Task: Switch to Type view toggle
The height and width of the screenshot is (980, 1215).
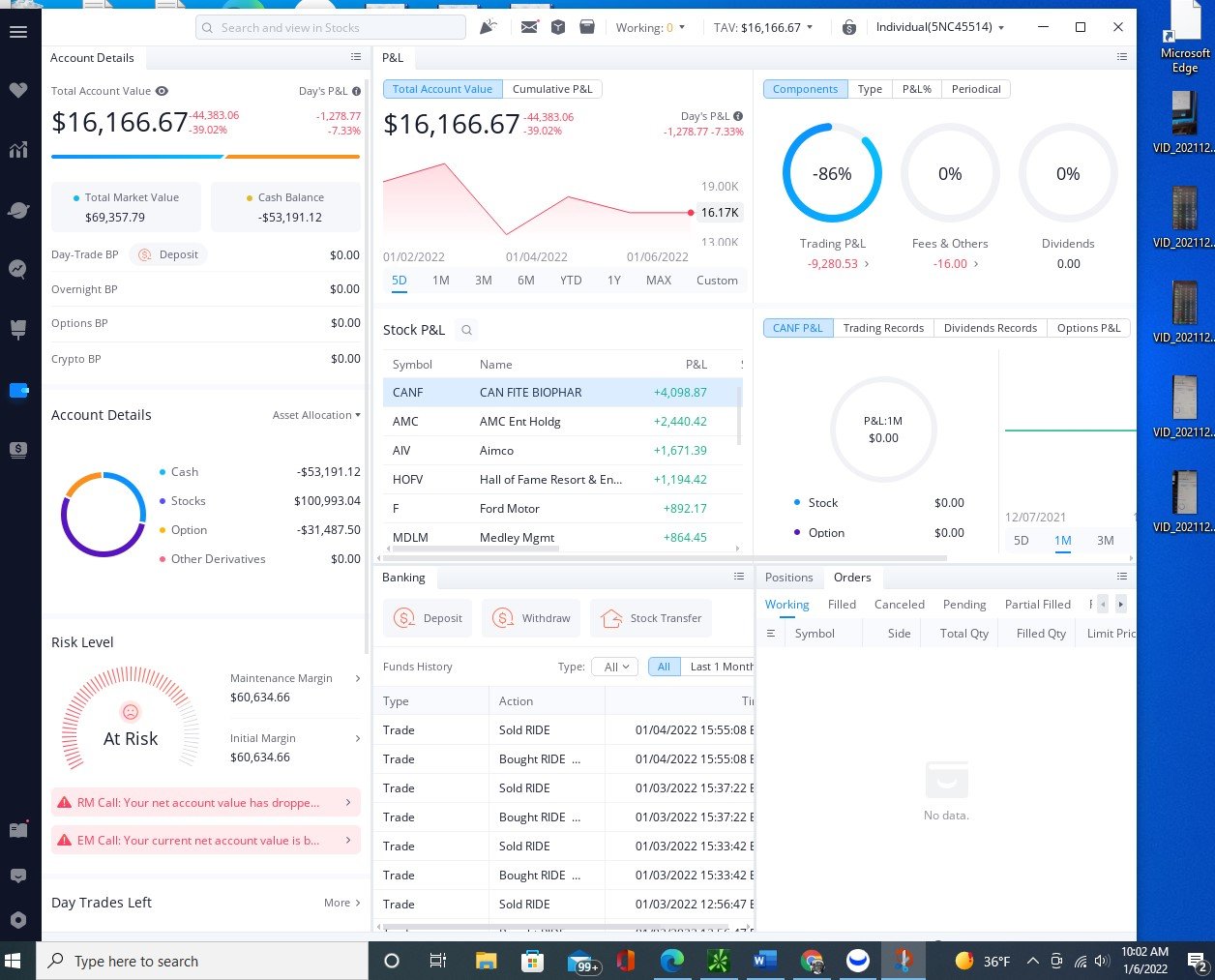Action: tap(870, 89)
